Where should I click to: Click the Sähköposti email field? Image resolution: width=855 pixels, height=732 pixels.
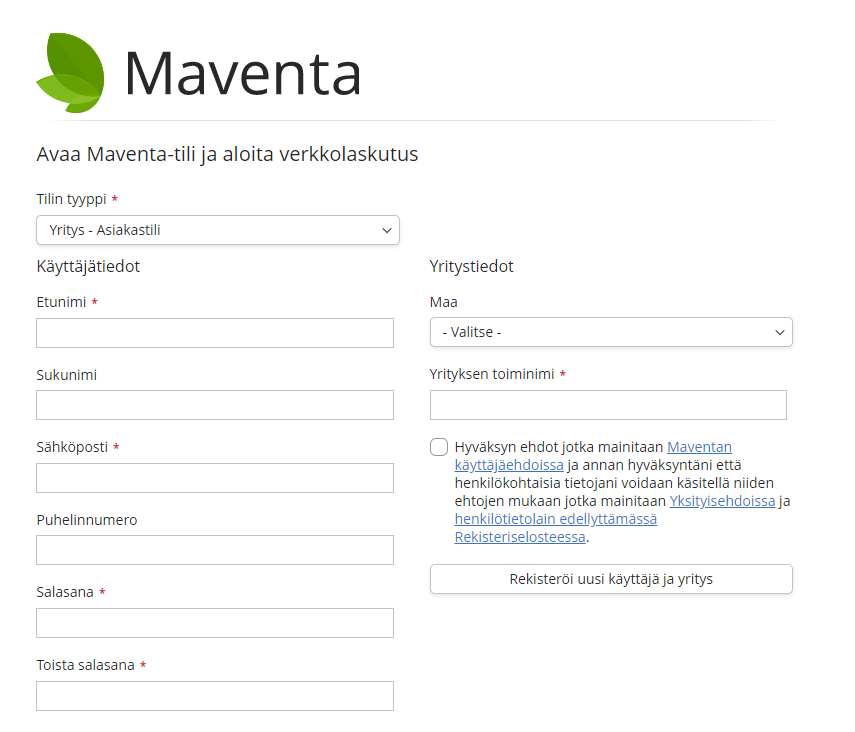(x=214, y=477)
